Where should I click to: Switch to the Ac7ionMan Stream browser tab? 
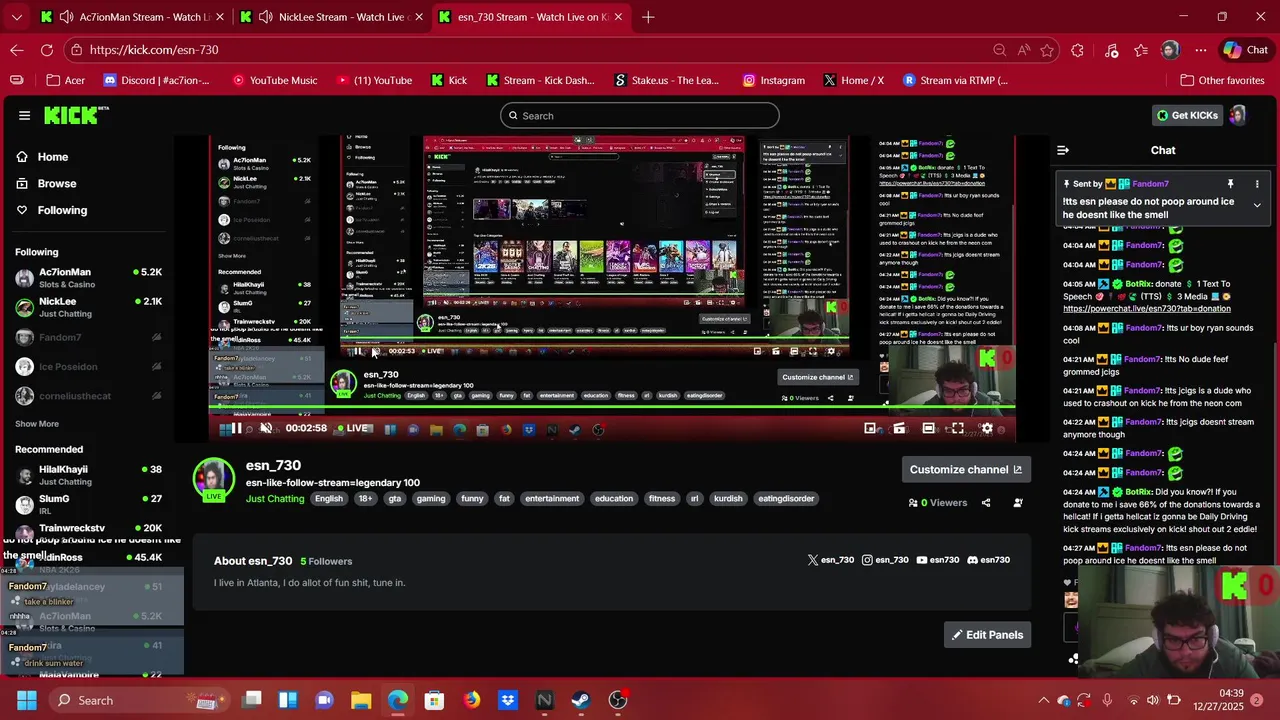(132, 17)
